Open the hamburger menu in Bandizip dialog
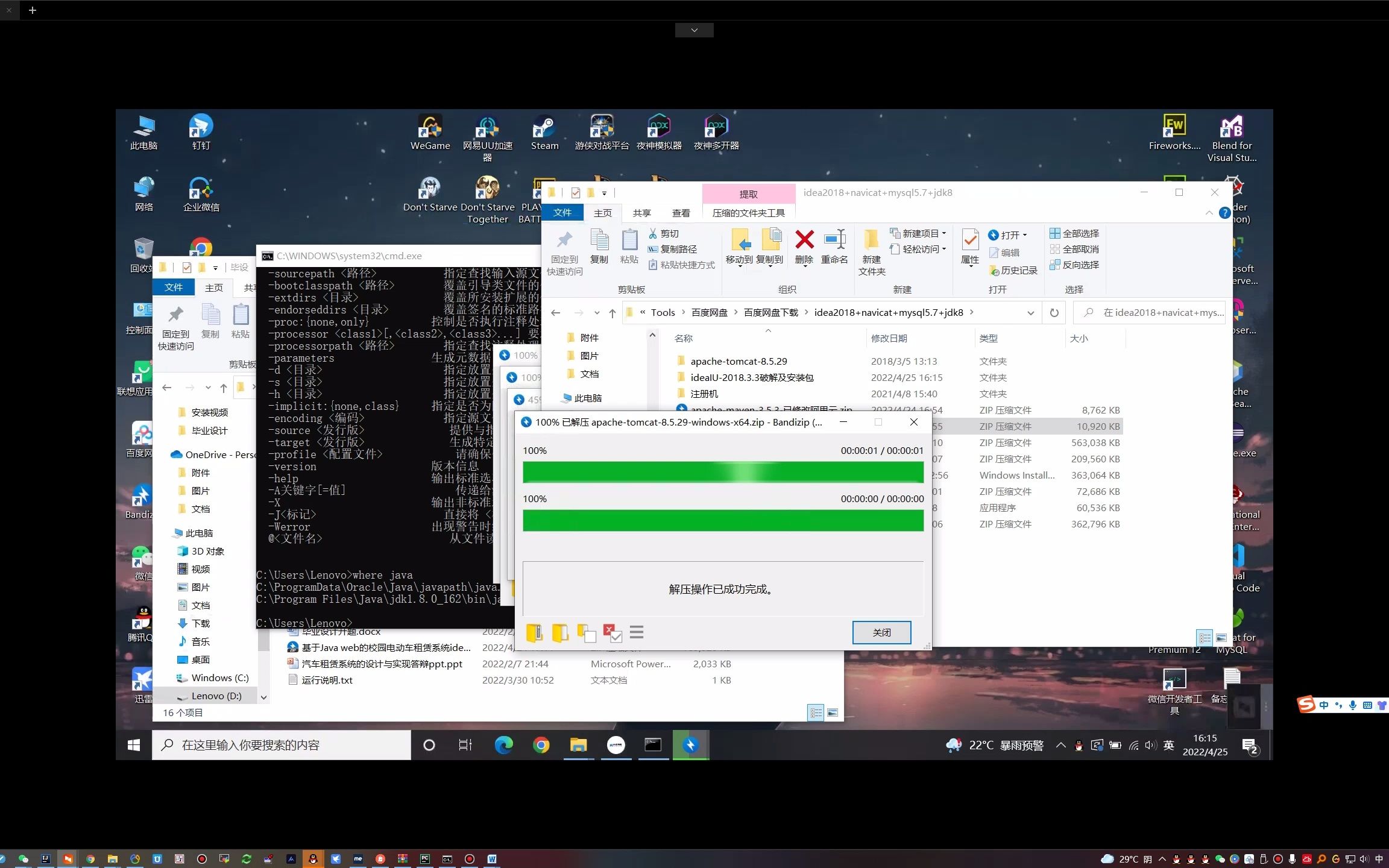 pos(637,632)
